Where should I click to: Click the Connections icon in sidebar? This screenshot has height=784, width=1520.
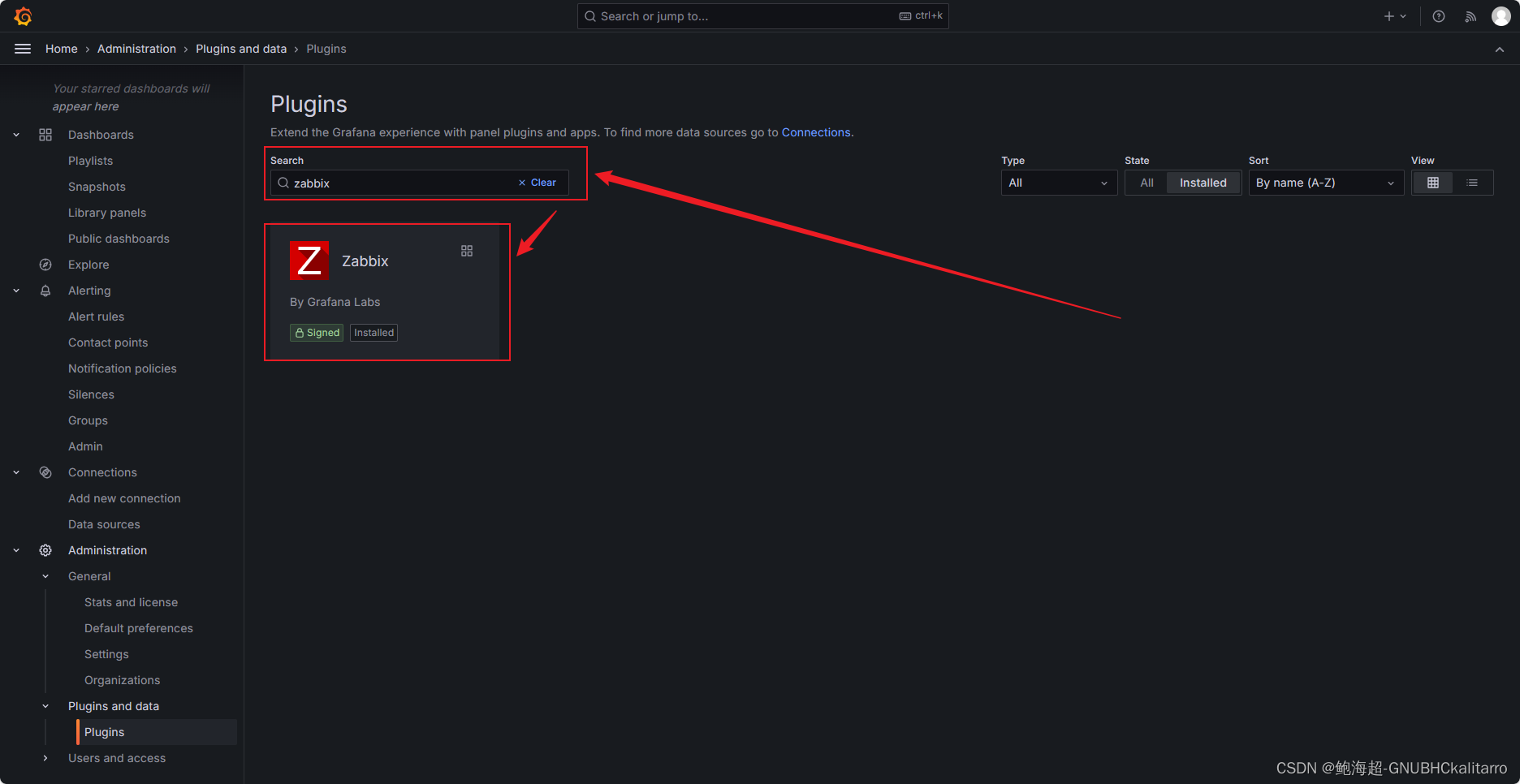coord(45,472)
